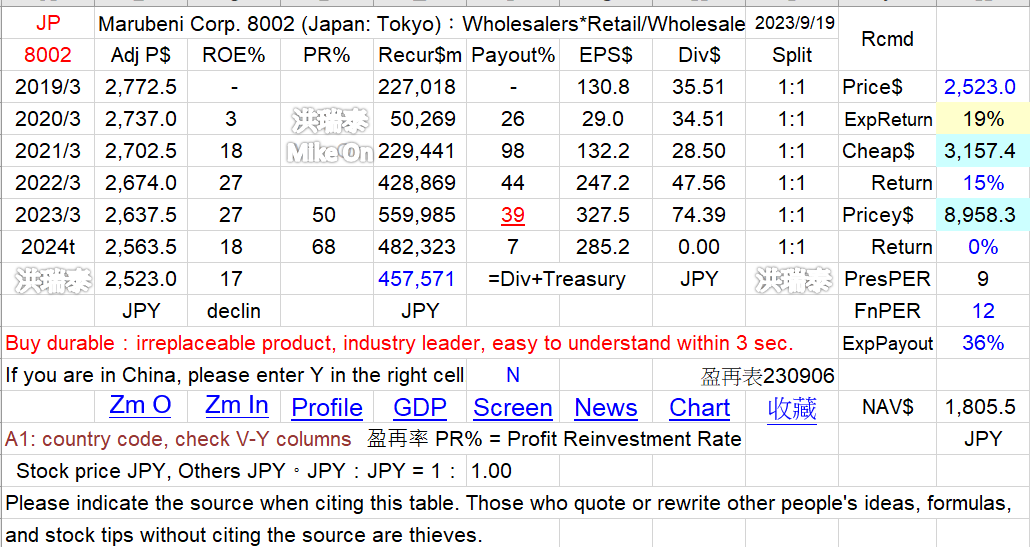Viewport: 1030px width, 547px height.
Task: Click the Recur$m value 428,869
Action: [420, 183]
